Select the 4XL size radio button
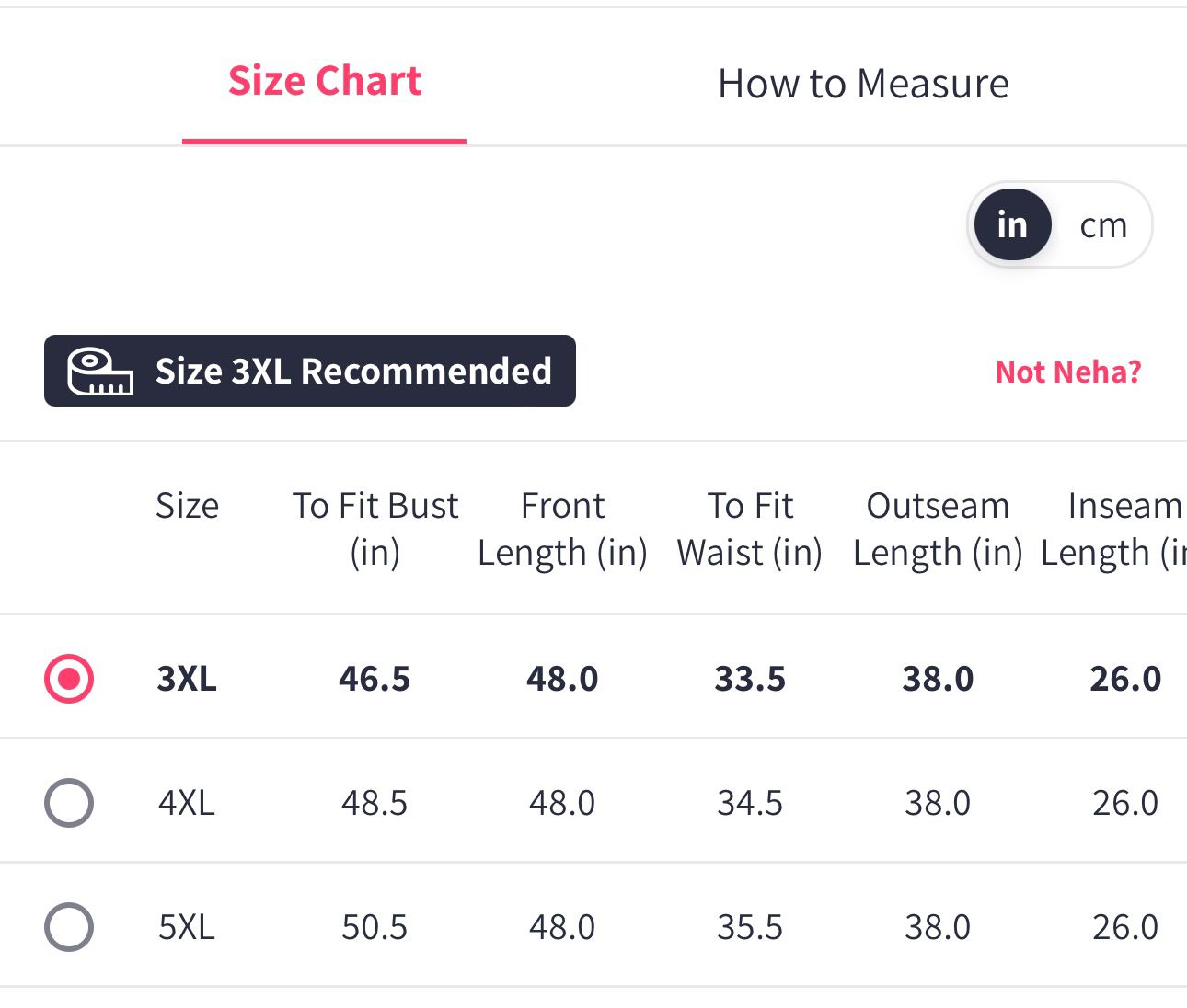1187x1008 pixels. 69,803
